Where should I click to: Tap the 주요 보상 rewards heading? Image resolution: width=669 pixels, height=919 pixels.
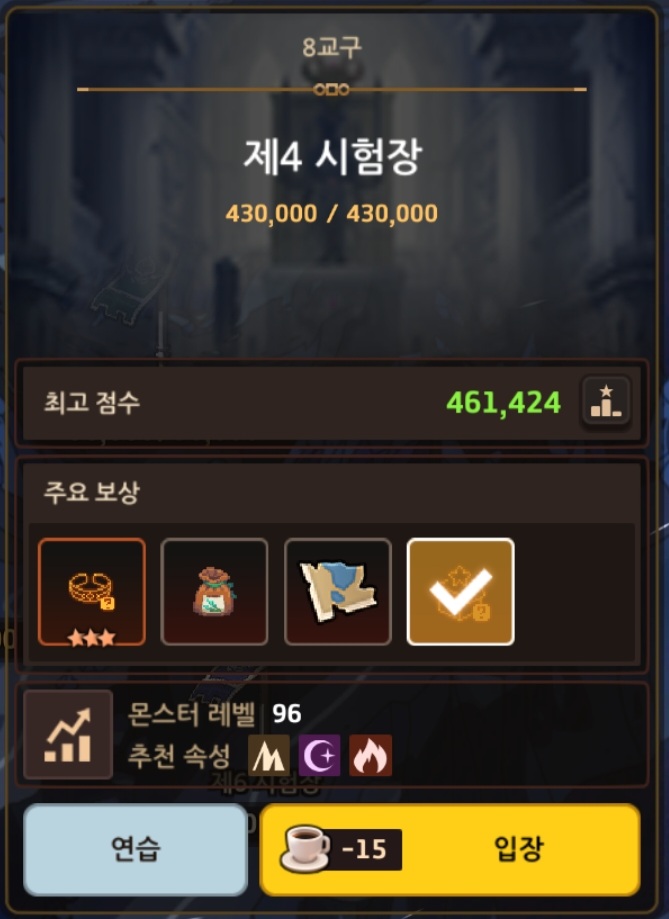(91, 492)
